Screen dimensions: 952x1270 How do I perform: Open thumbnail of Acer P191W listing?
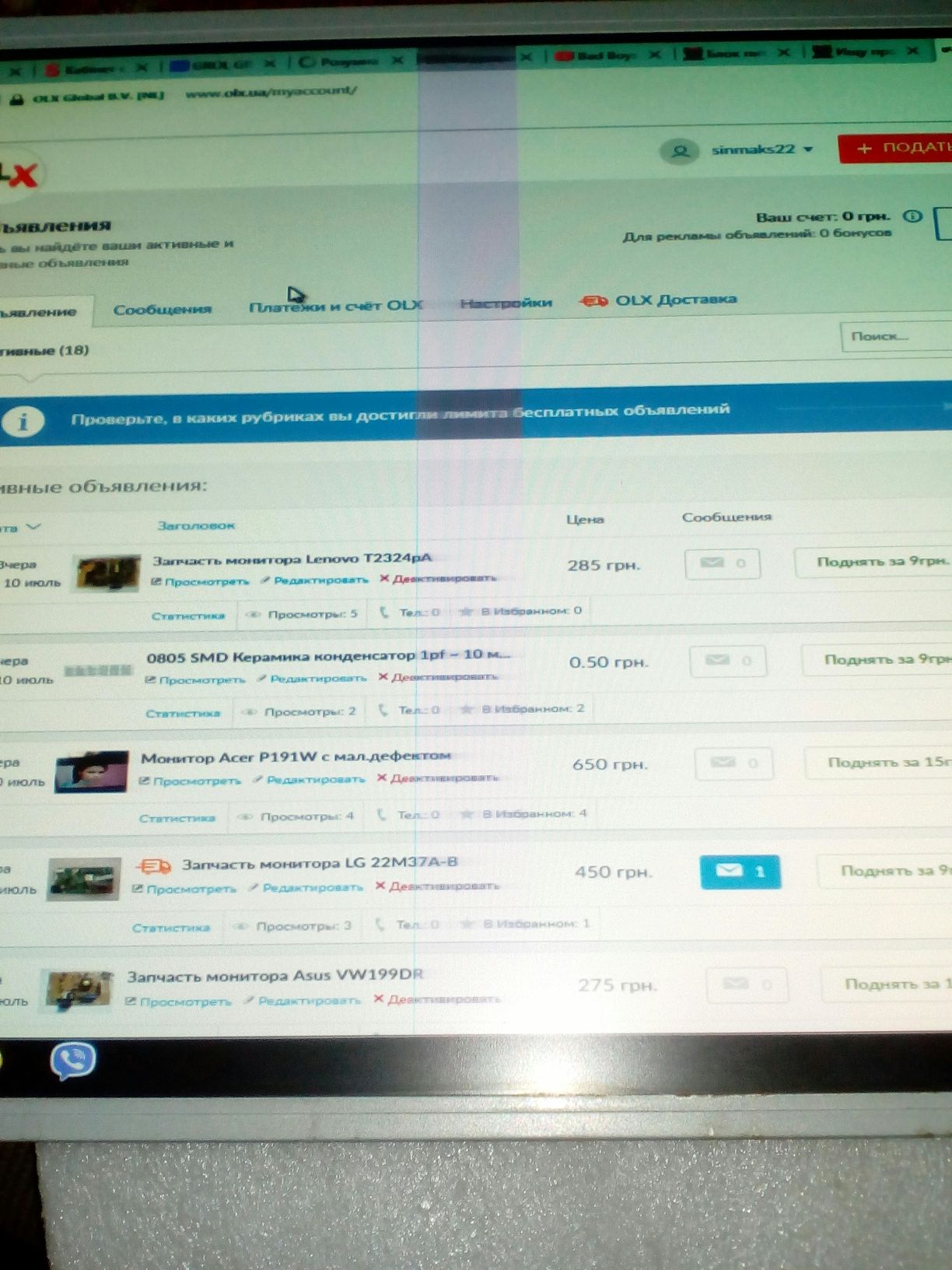[x=92, y=772]
